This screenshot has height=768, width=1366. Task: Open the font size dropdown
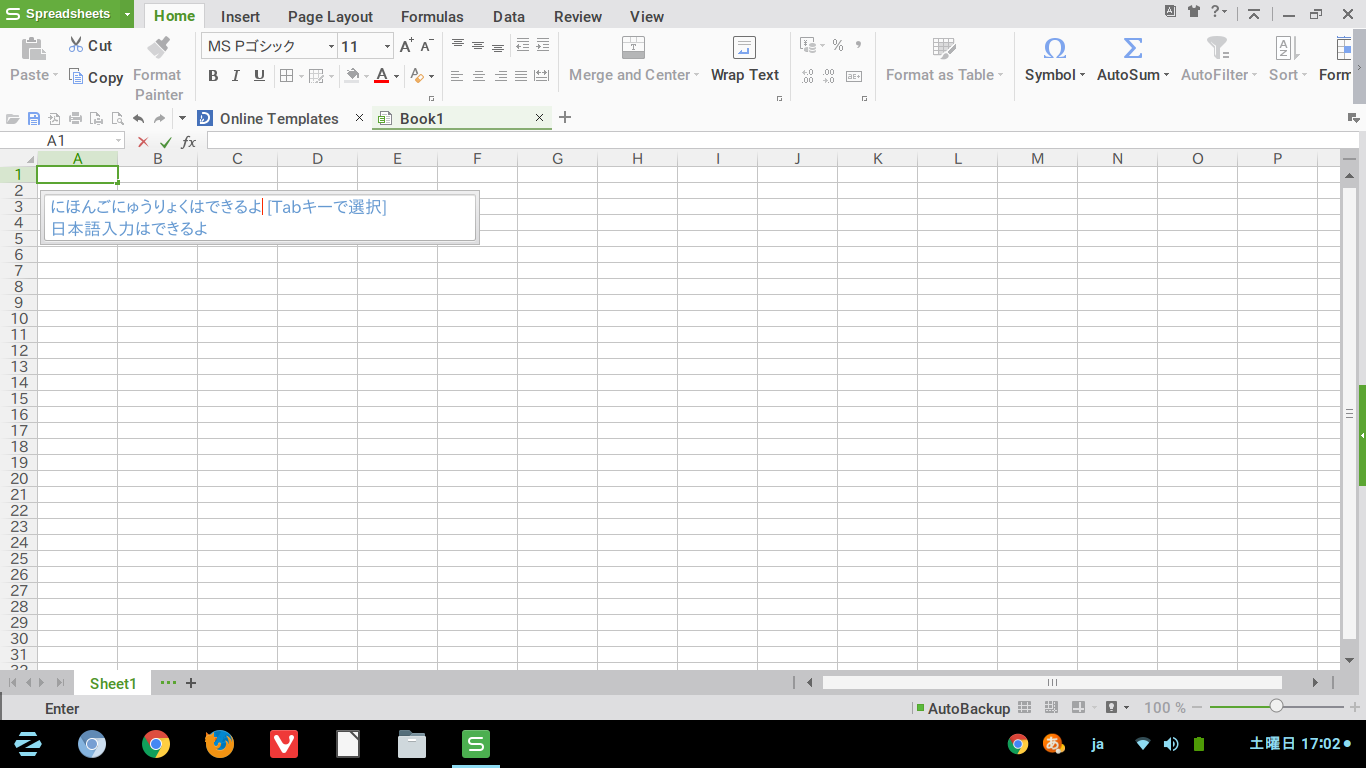pyautogui.click(x=387, y=47)
